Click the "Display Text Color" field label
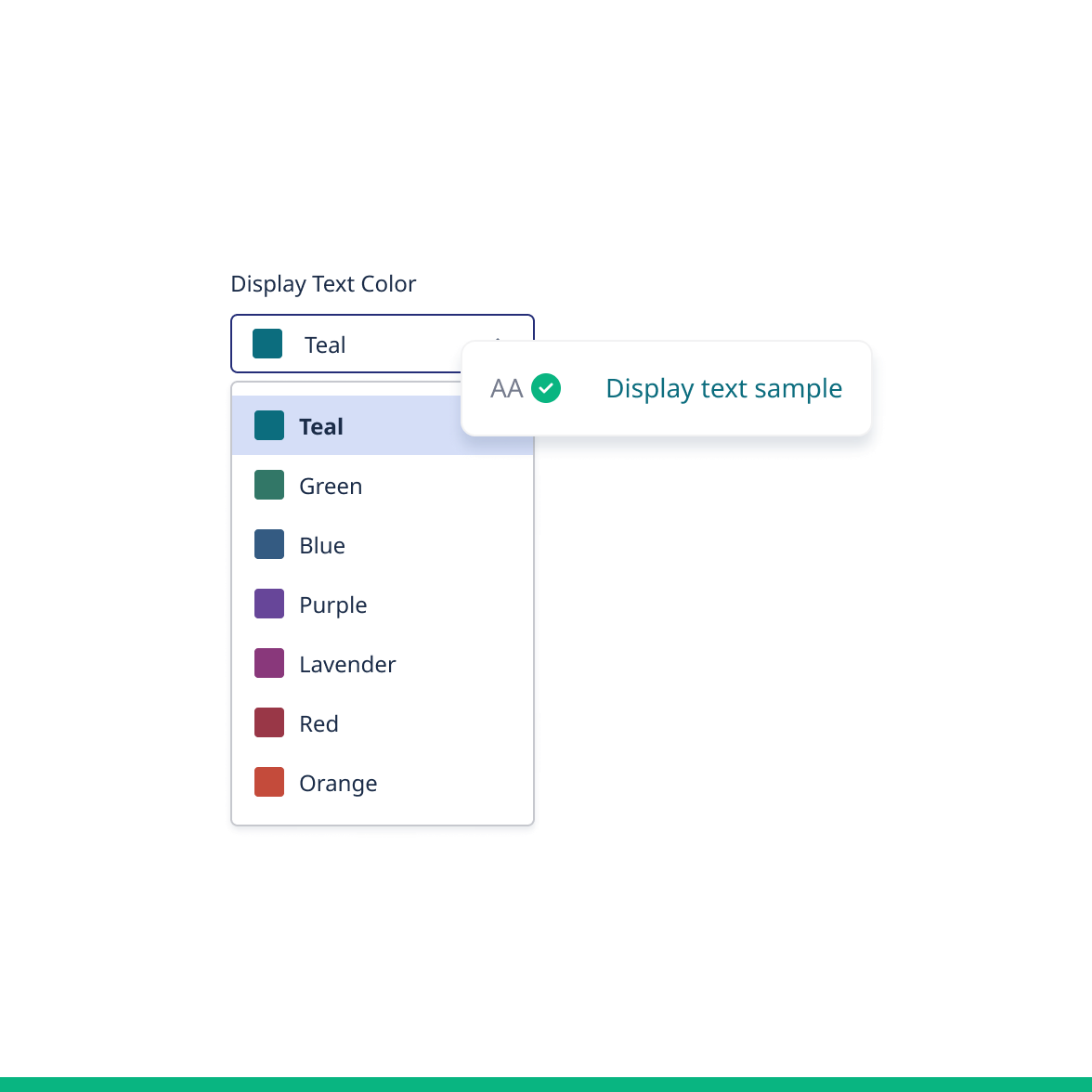1092x1092 pixels. [x=323, y=284]
